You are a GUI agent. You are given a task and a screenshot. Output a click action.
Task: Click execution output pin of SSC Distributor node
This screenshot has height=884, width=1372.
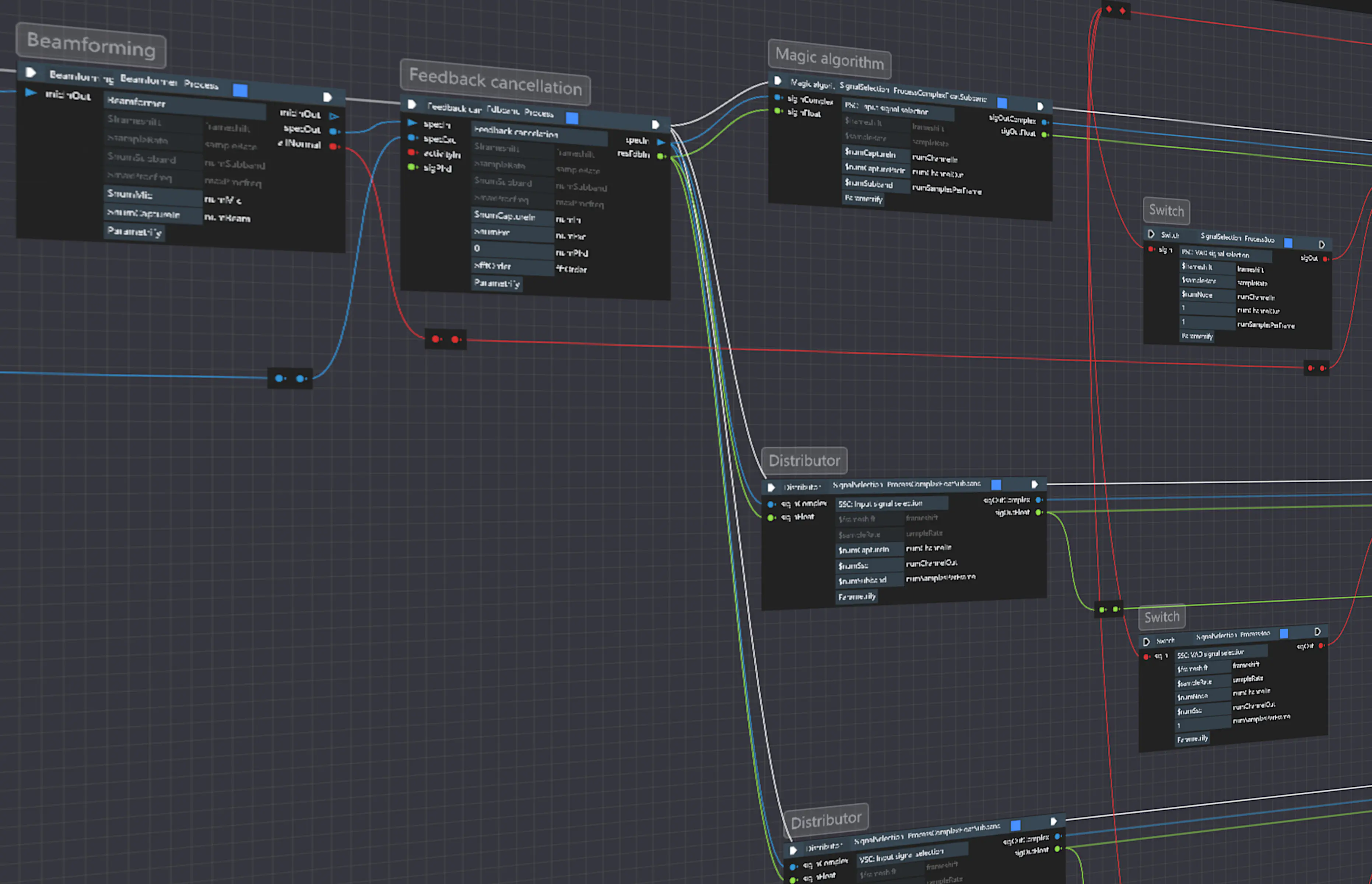(x=1035, y=485)
